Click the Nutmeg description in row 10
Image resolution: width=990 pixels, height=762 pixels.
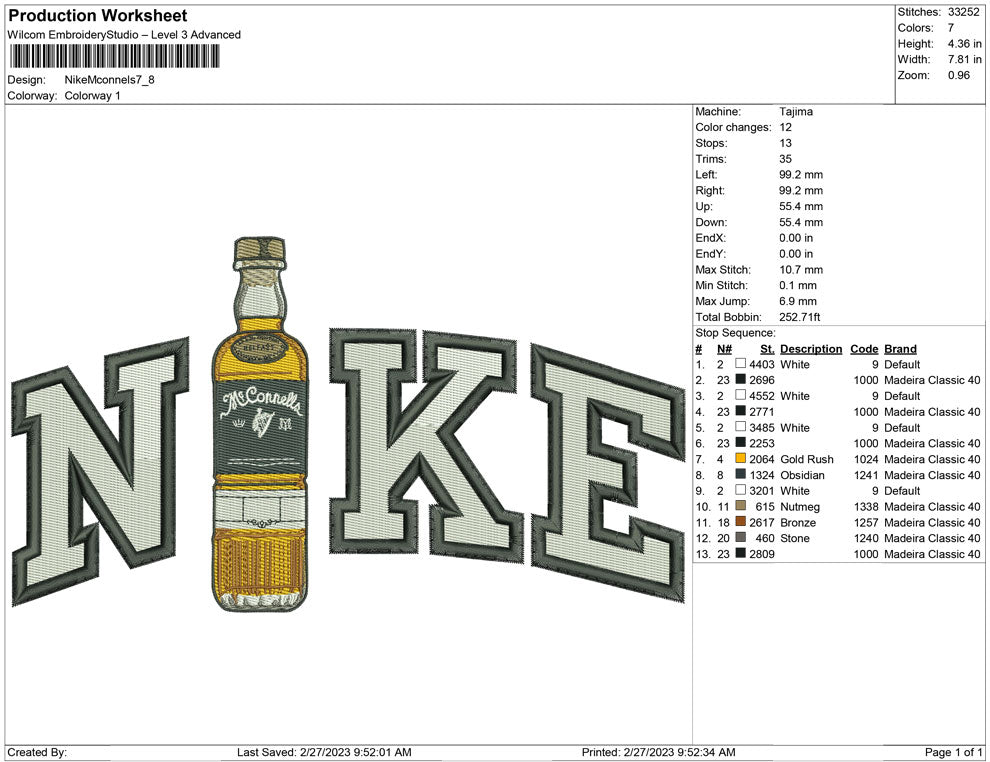click(x=799, y=506)
